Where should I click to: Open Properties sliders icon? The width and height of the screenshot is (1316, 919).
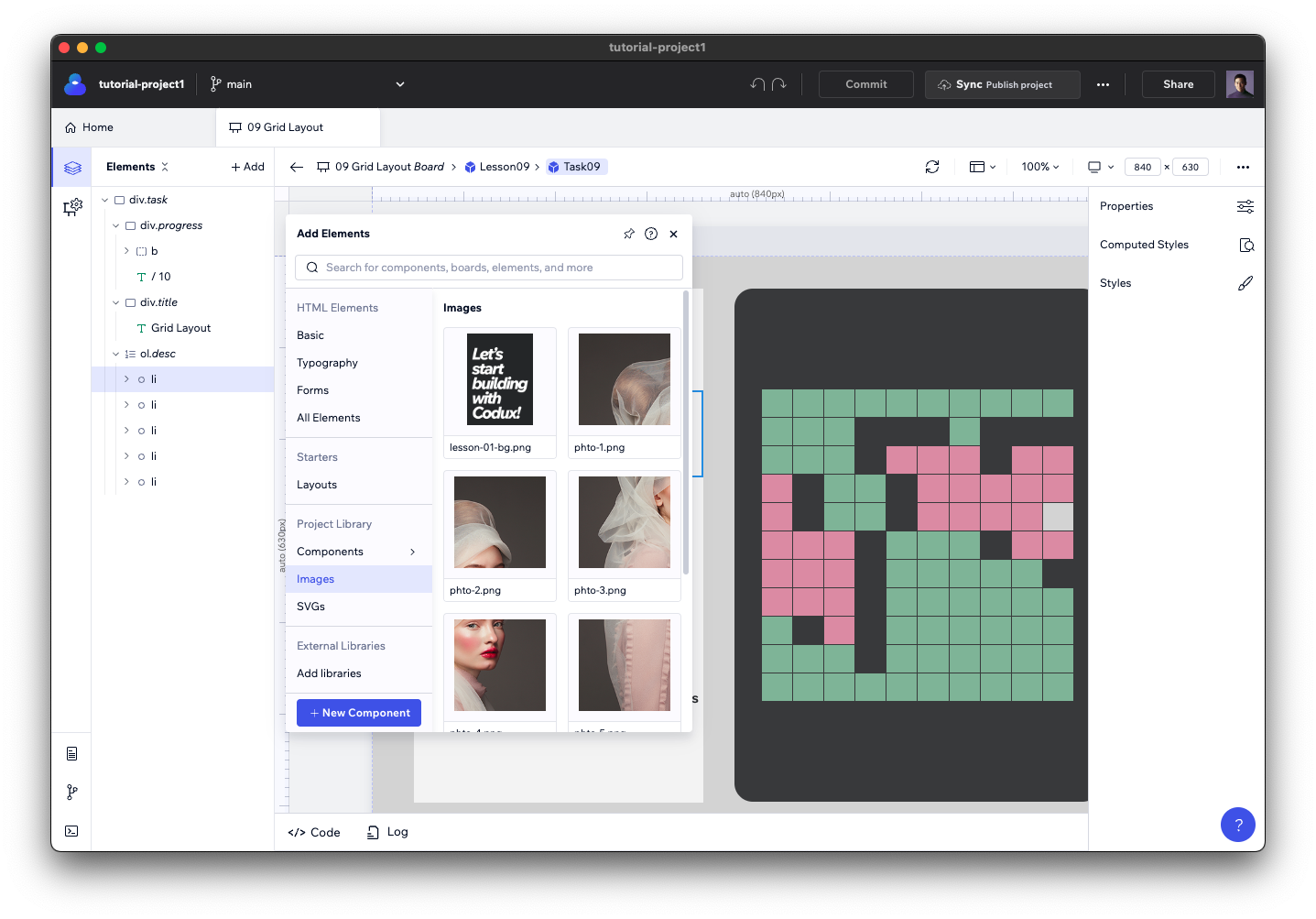point(1245,206)
